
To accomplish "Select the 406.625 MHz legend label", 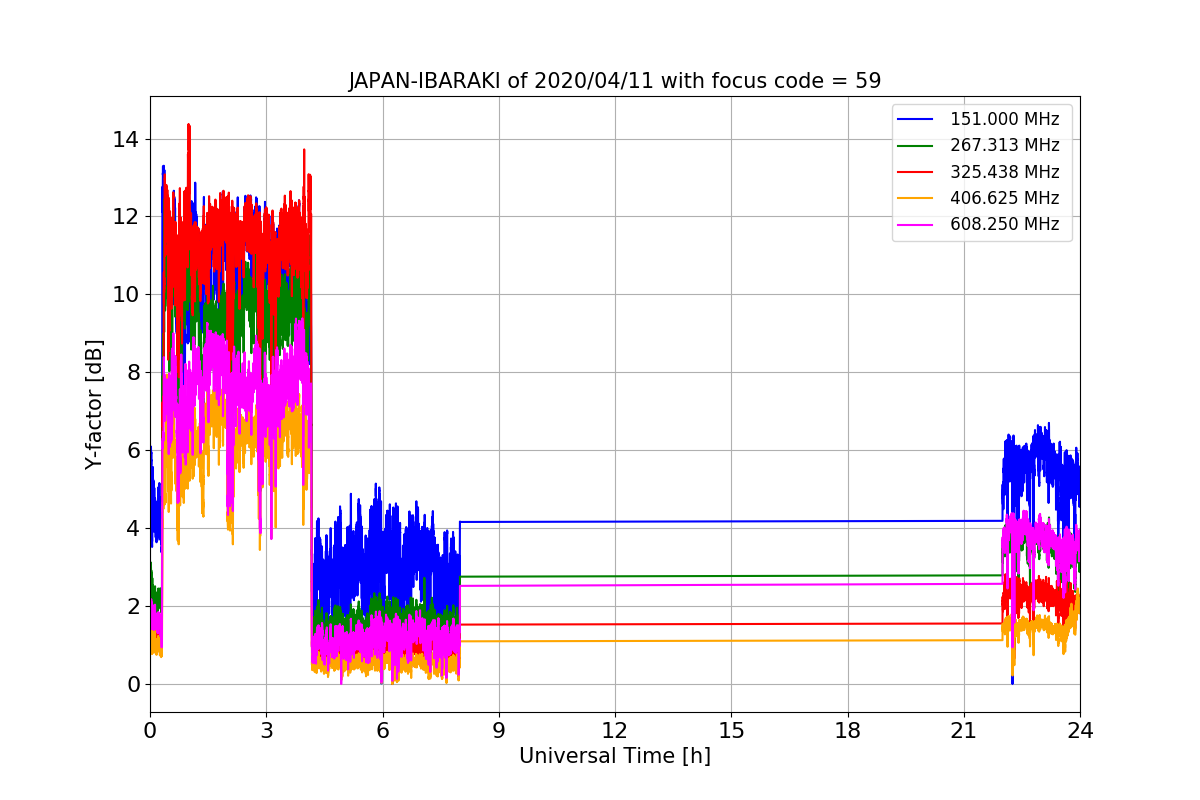I will coord(1004,198).
